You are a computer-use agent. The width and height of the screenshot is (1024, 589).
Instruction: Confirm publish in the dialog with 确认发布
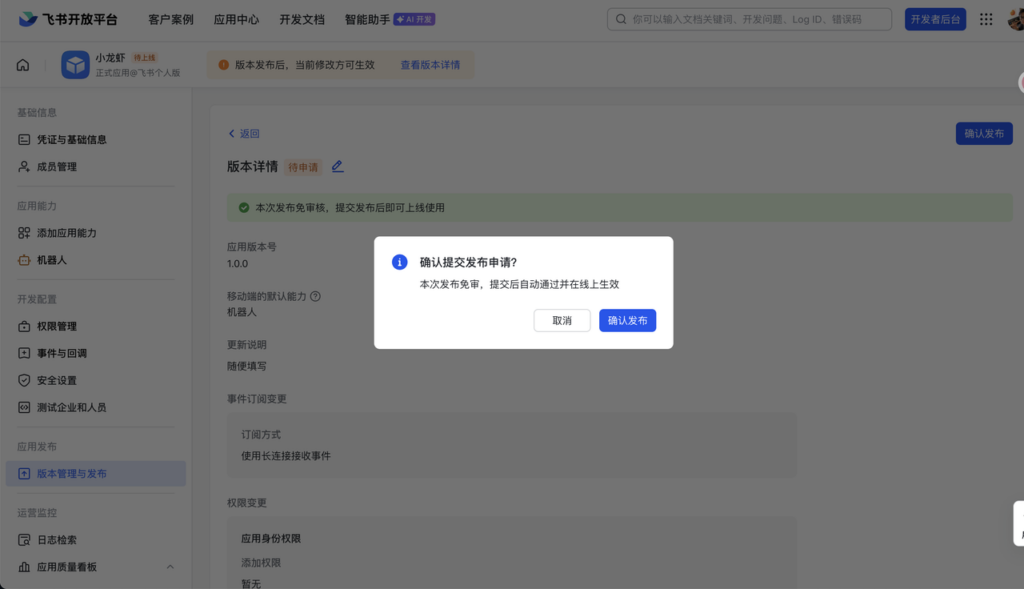pos(627,321)
